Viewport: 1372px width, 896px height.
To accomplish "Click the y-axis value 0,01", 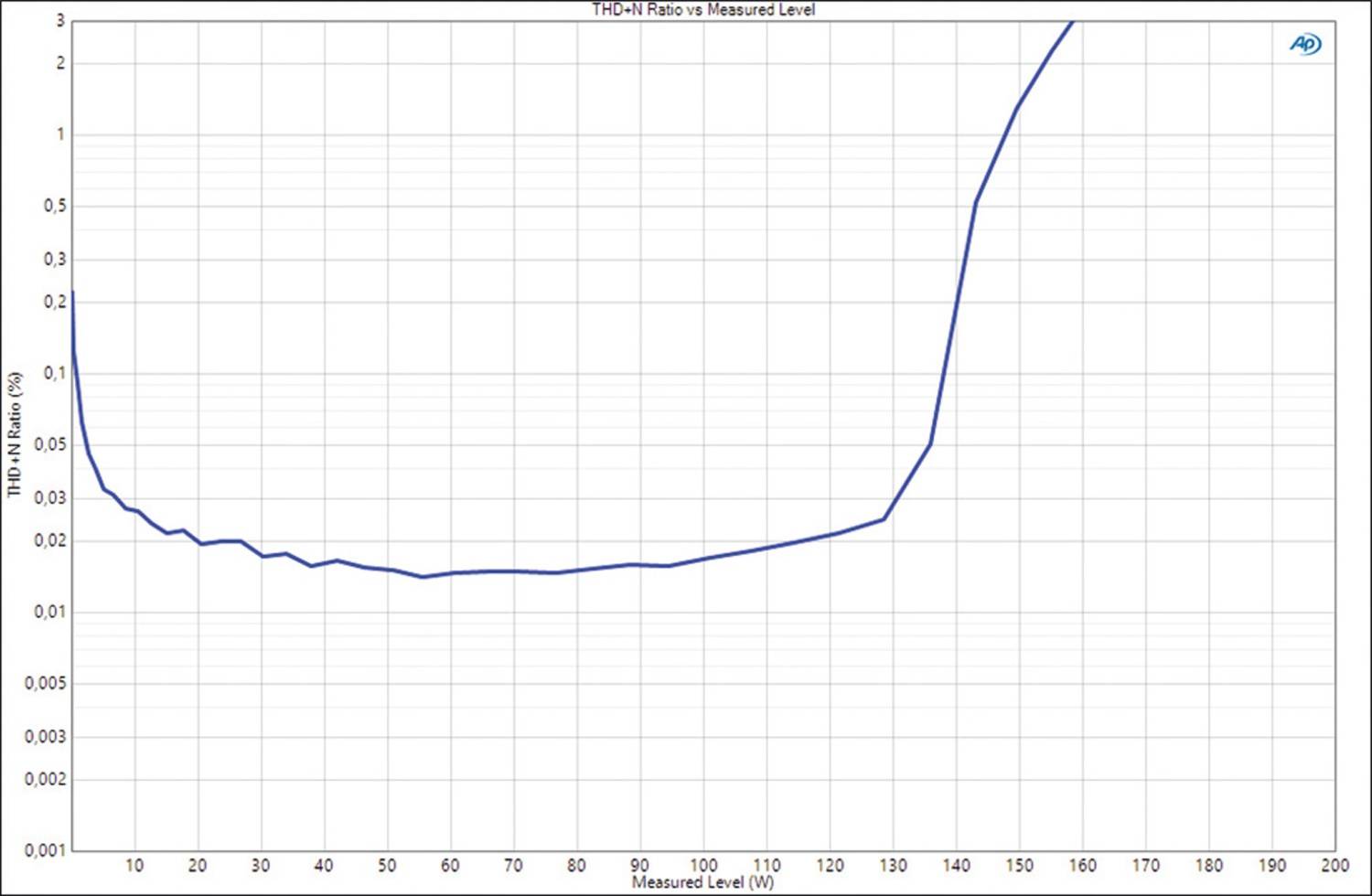I will pyautogui.click(x=50, y=612).
